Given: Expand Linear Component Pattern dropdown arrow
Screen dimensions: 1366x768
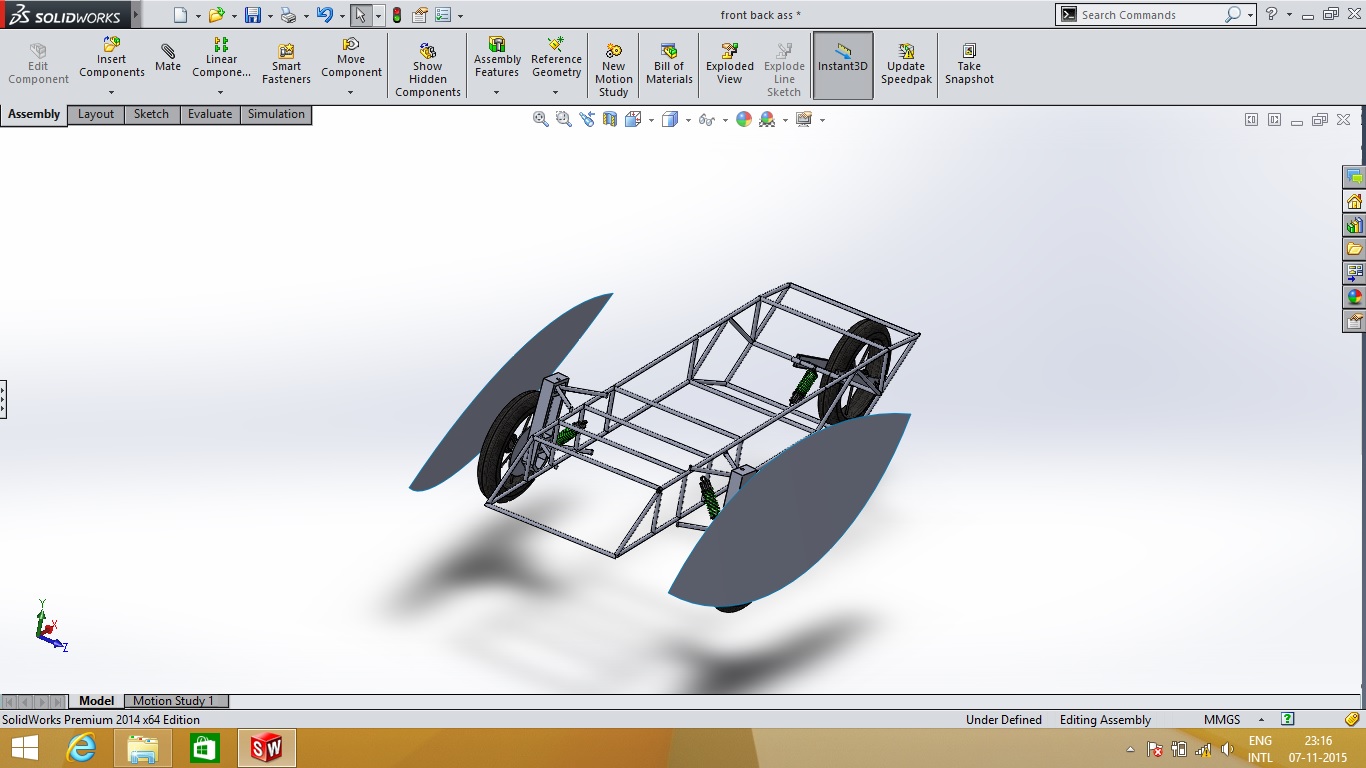Looking at the screenshot, I should [220, 93].
